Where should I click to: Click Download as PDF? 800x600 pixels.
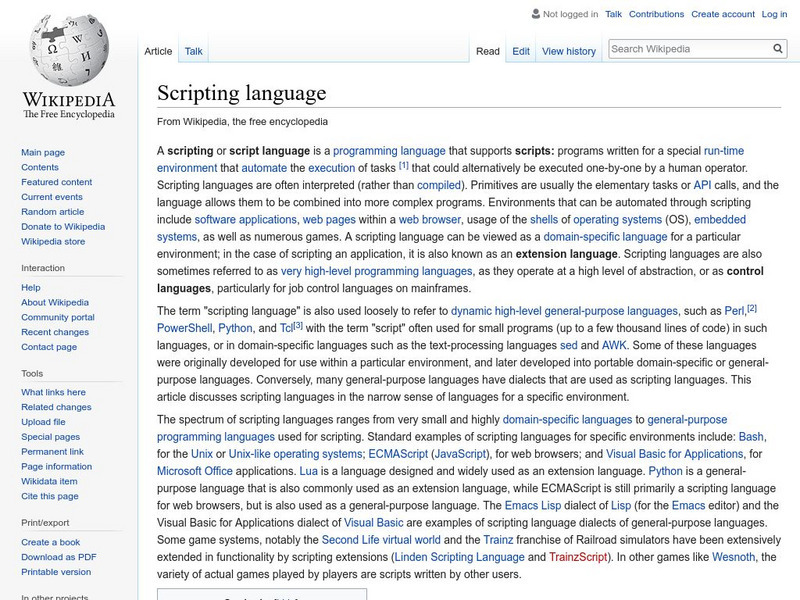59,557
